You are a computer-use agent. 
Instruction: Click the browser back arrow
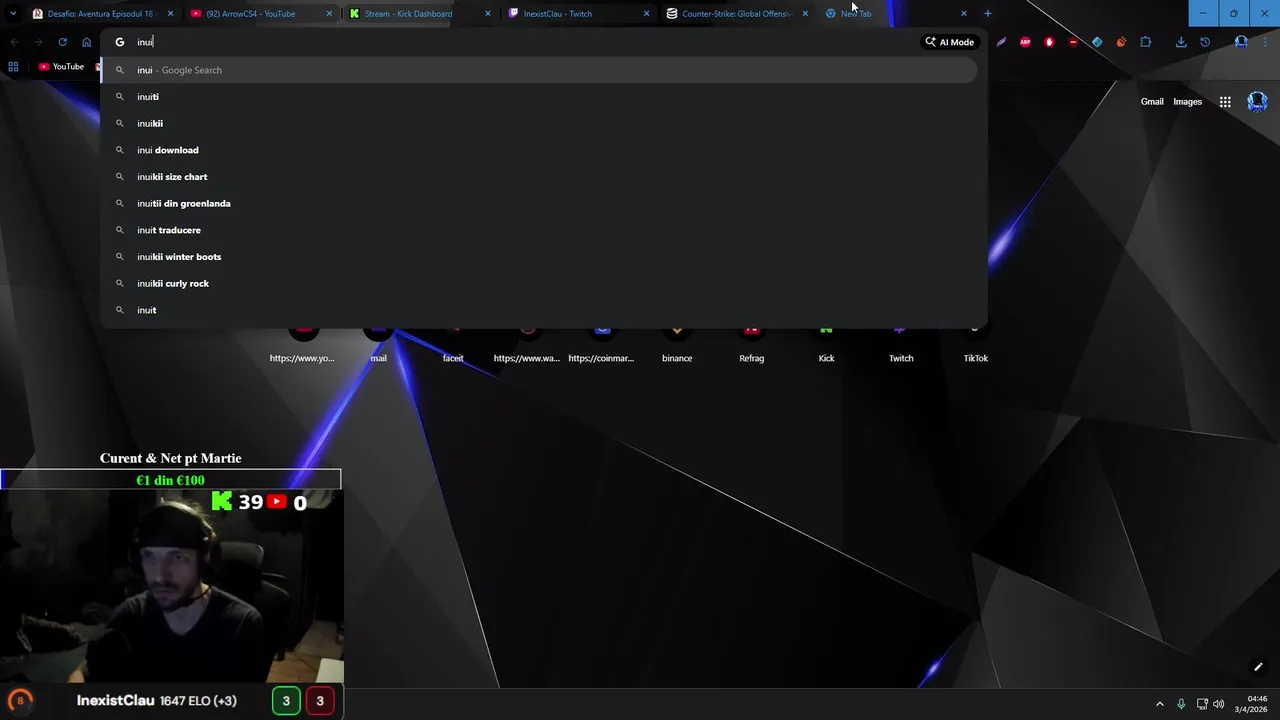tap(14, 42)
